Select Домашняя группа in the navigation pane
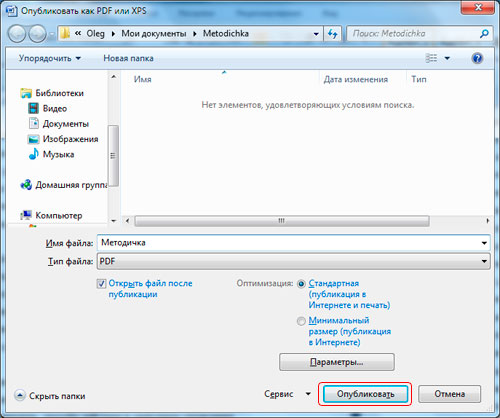 64,185
